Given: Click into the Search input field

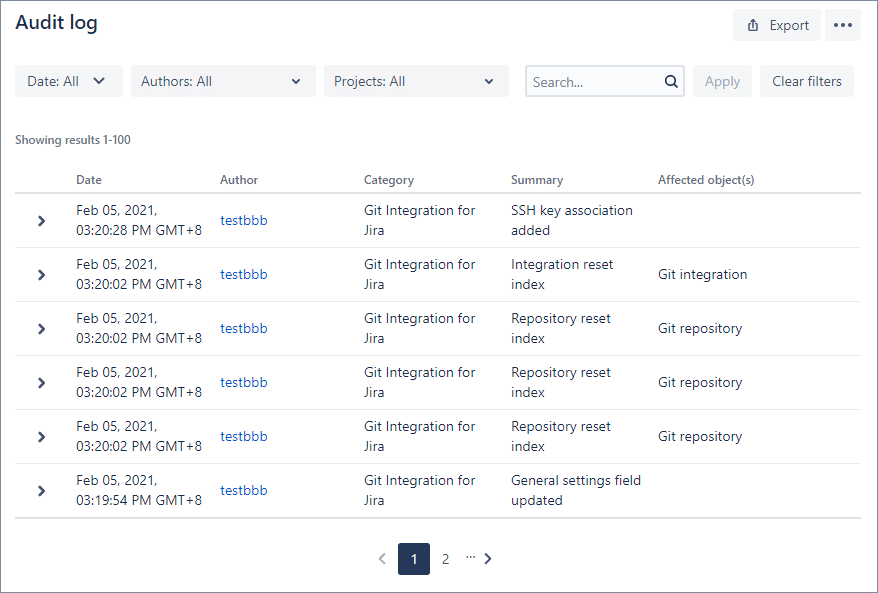Looking at the screenshot, I should pos(594,82).
